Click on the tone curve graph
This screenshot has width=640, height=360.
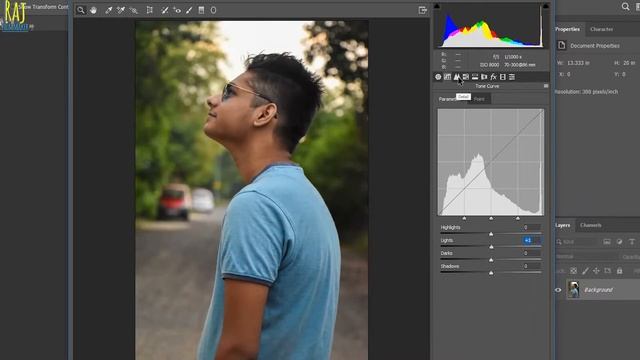click(x=491, y=162)
